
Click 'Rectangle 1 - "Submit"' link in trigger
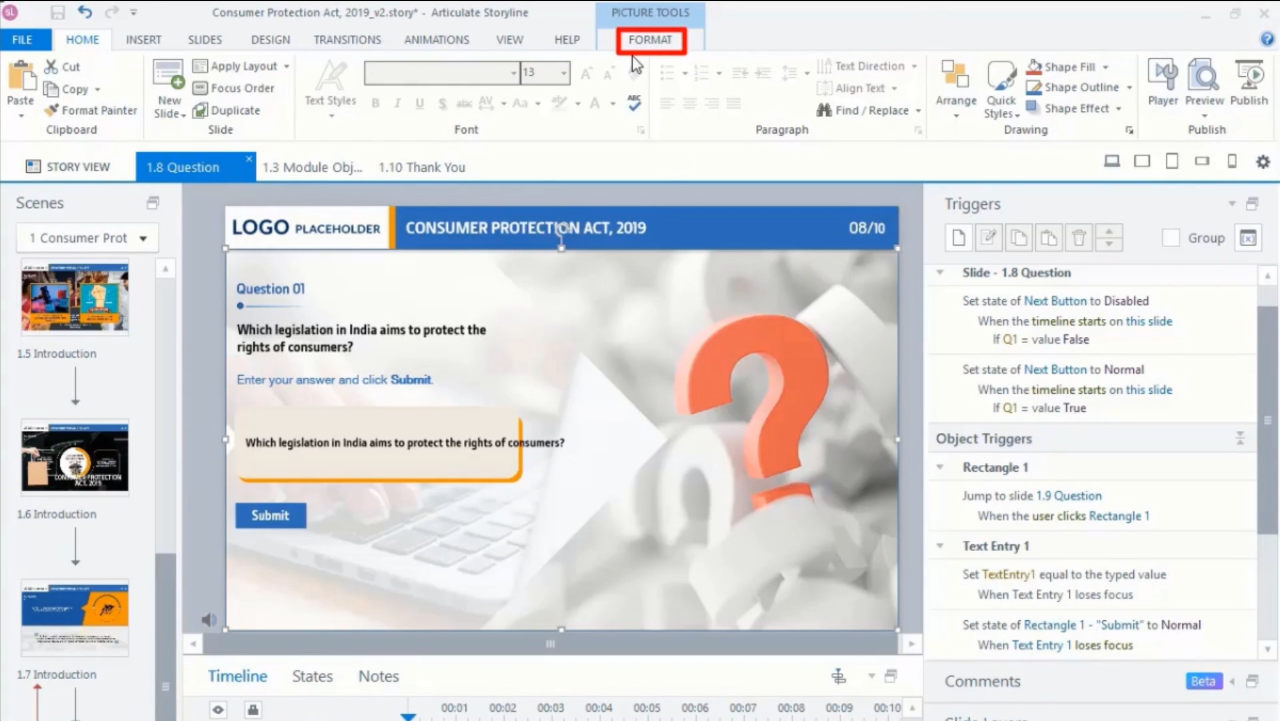pyautogui.click(x=1084, y=625)
